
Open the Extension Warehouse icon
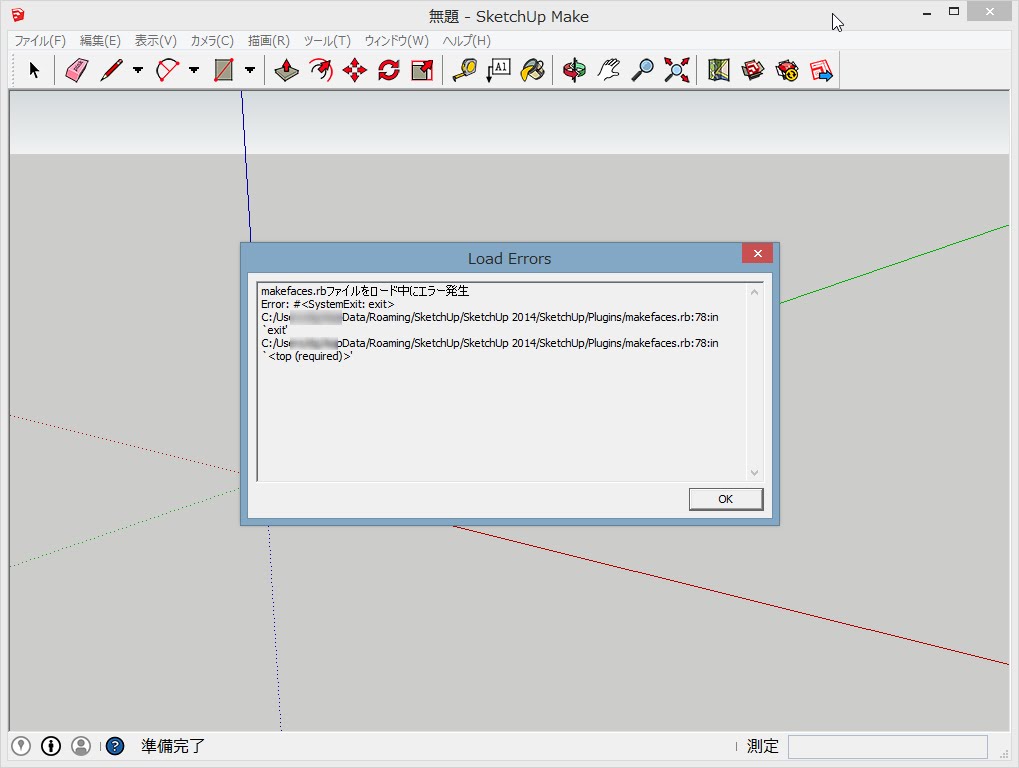pyautogui.click(x=787, y=70)
